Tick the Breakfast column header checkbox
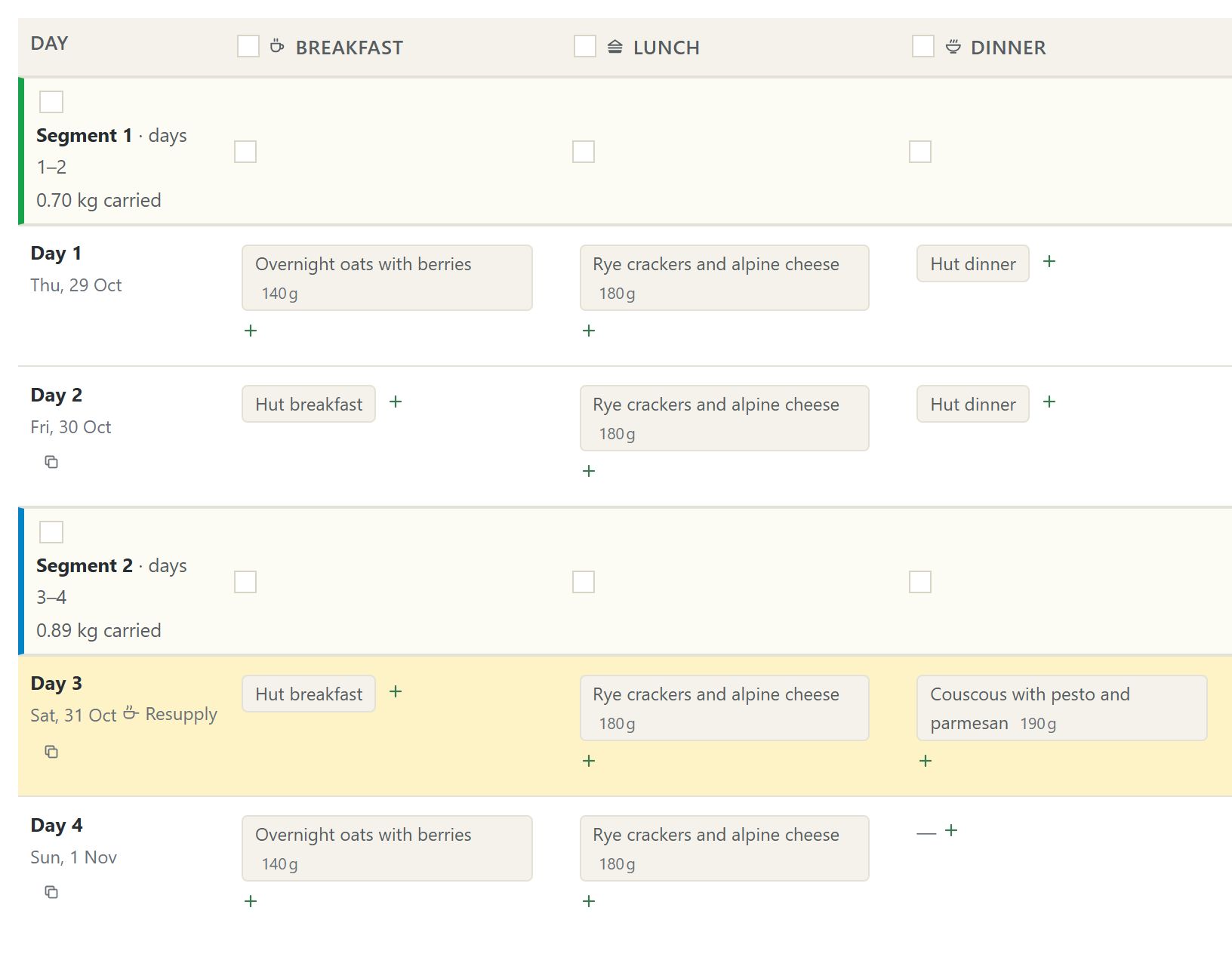 coord(248,46)
